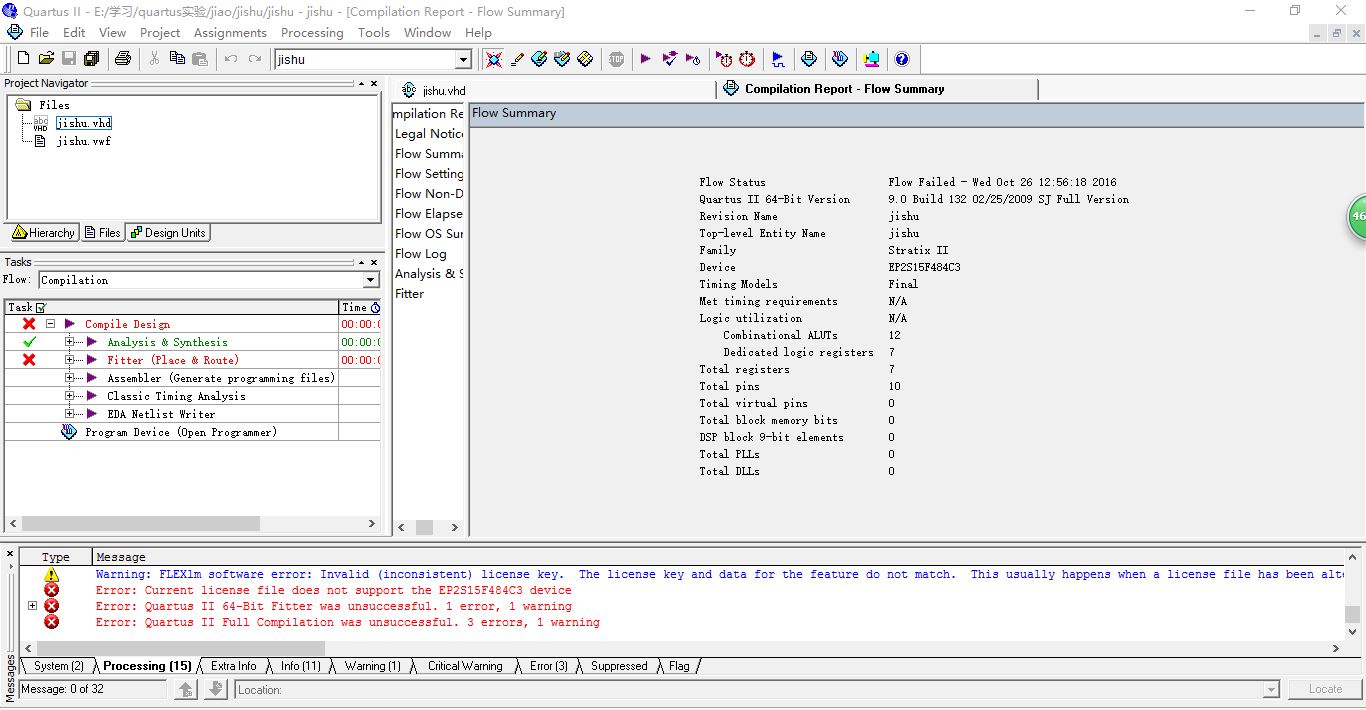Screen dimensions: 1366x710
Task: Select jishu.vwf file in Project Navigator
Action: pos(83,141)
